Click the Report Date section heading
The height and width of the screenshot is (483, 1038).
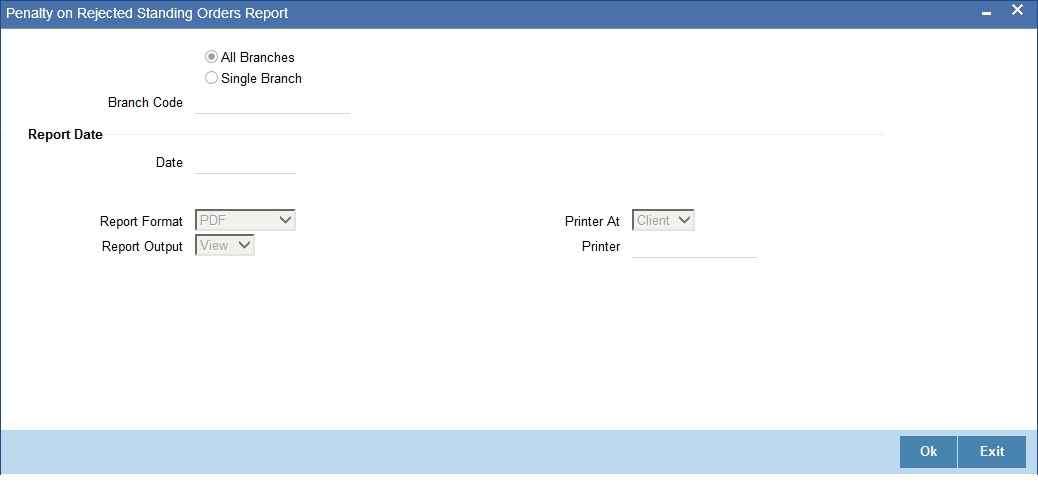pyautogui.click(x=66, y=134)
